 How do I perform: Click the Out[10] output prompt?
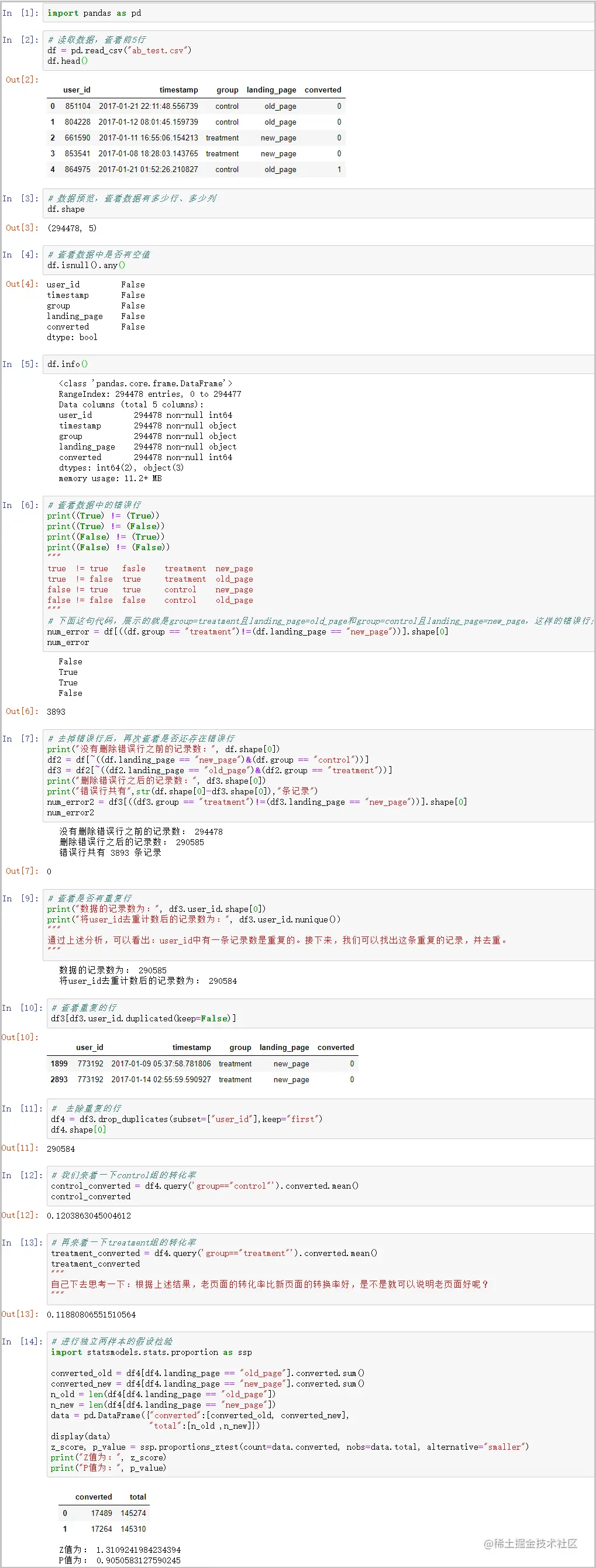[20, 1037]
